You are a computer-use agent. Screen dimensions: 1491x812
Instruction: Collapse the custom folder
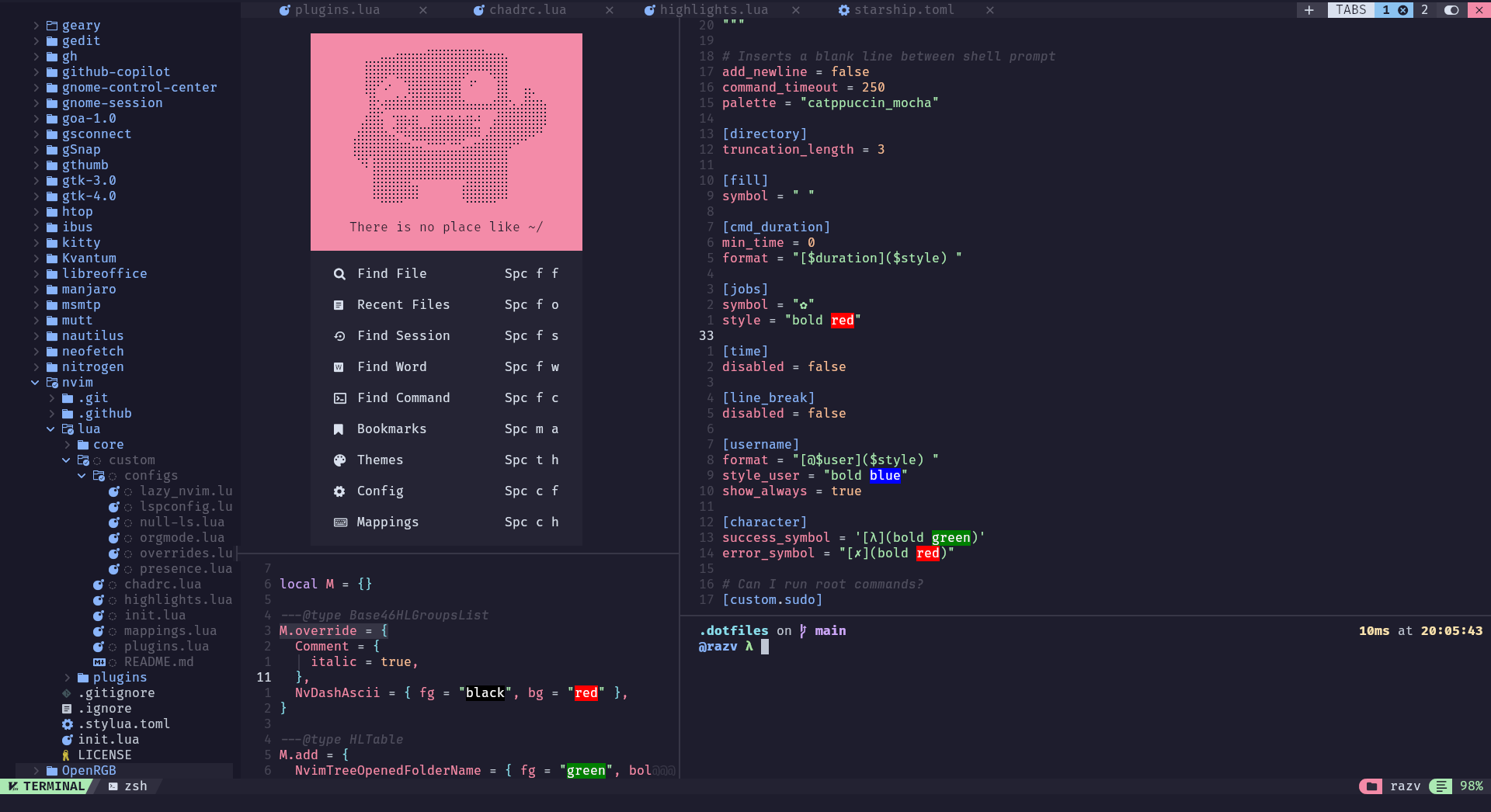pyautogui.click(x=67, y=460)
